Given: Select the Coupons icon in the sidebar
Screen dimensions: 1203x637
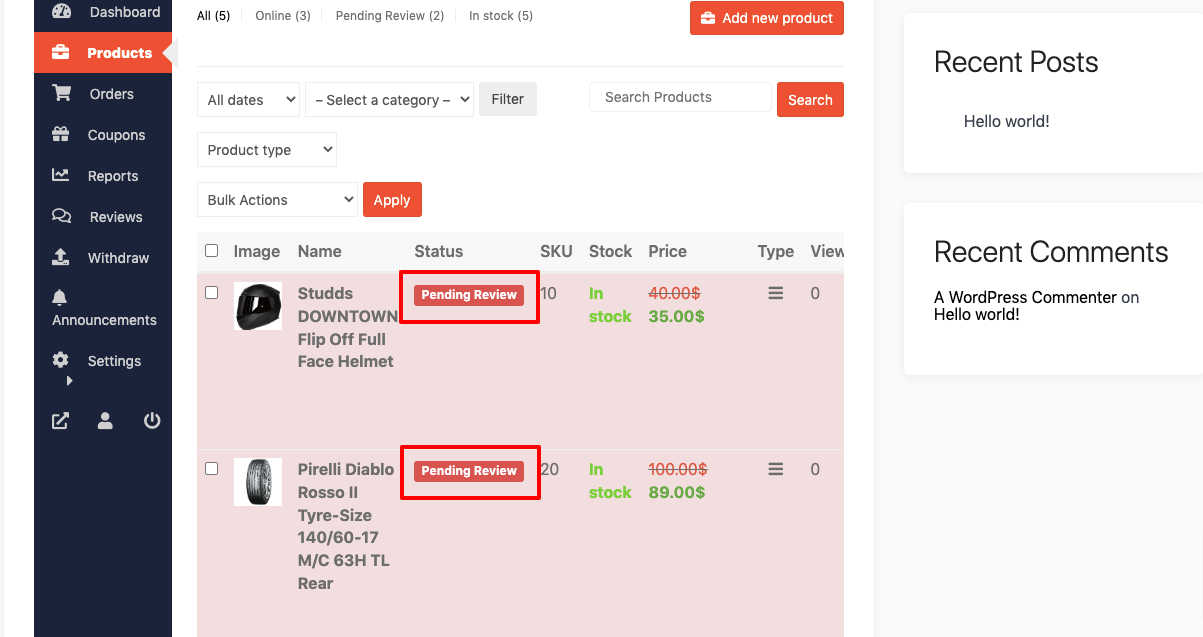Looking at the screenshot, I should click(61, 134).
